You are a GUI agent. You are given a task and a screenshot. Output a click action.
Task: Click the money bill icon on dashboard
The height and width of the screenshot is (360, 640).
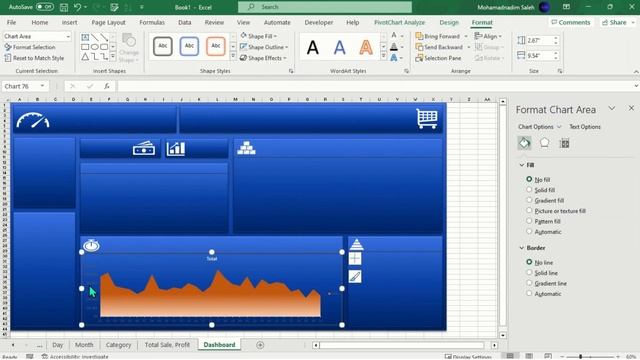point(144,149)
